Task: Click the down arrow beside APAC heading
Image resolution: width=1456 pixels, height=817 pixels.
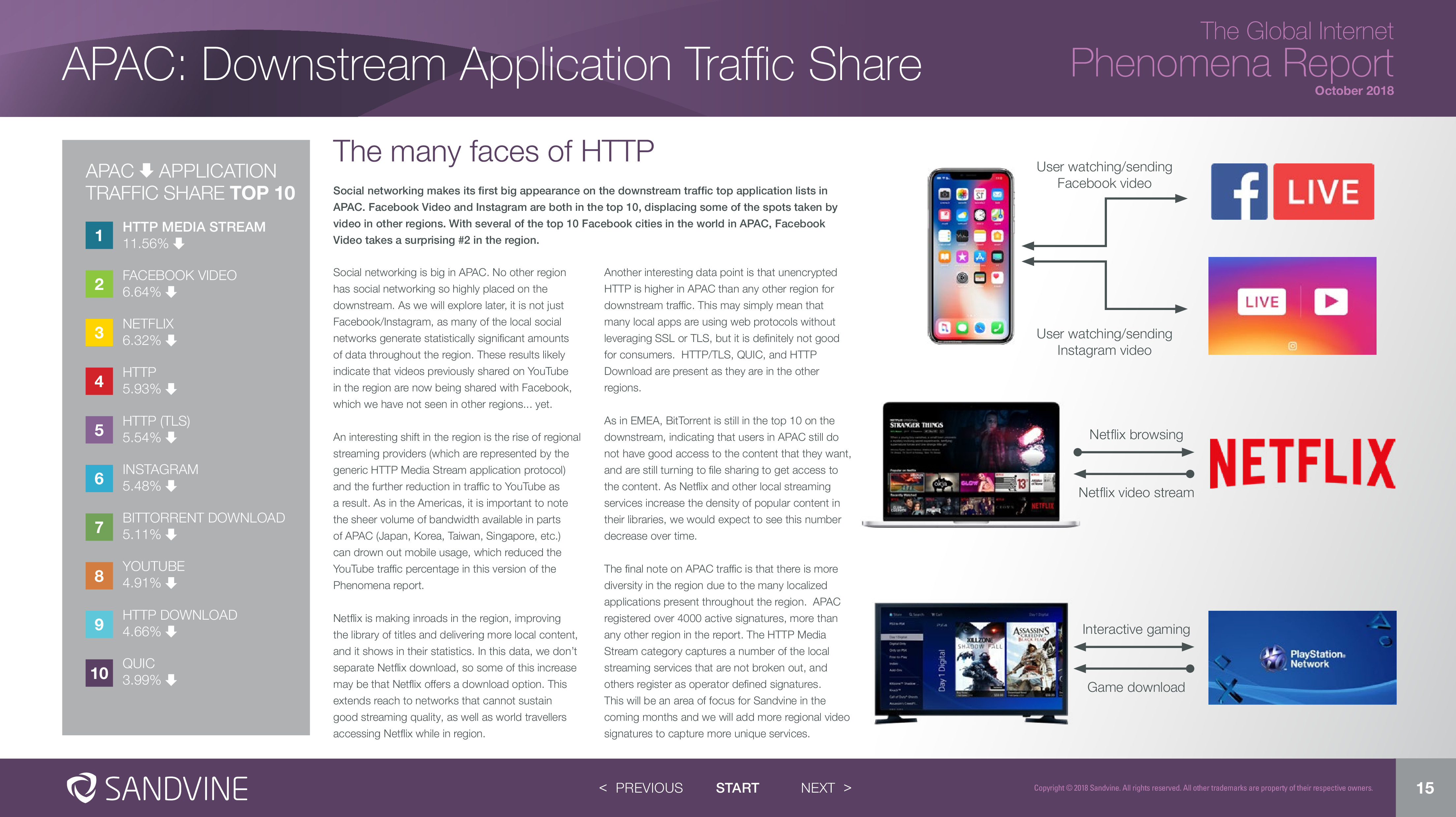Action: coord(146,170)
